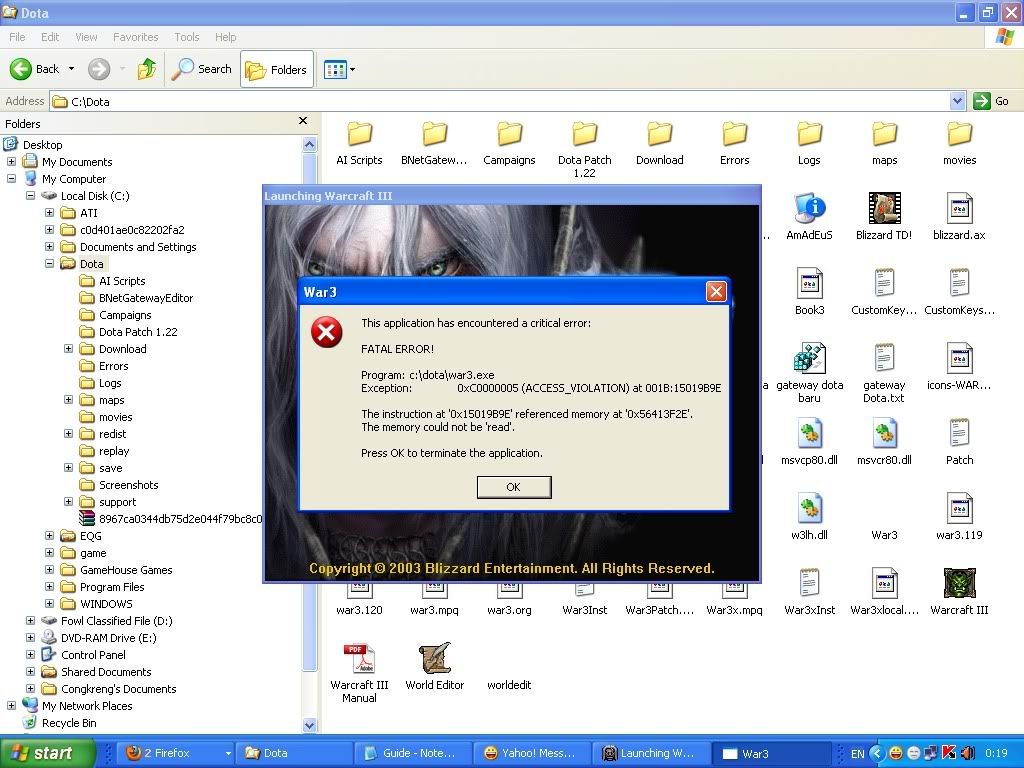Select the Dota Patch 1.22 folder icon

pos(584,133)
